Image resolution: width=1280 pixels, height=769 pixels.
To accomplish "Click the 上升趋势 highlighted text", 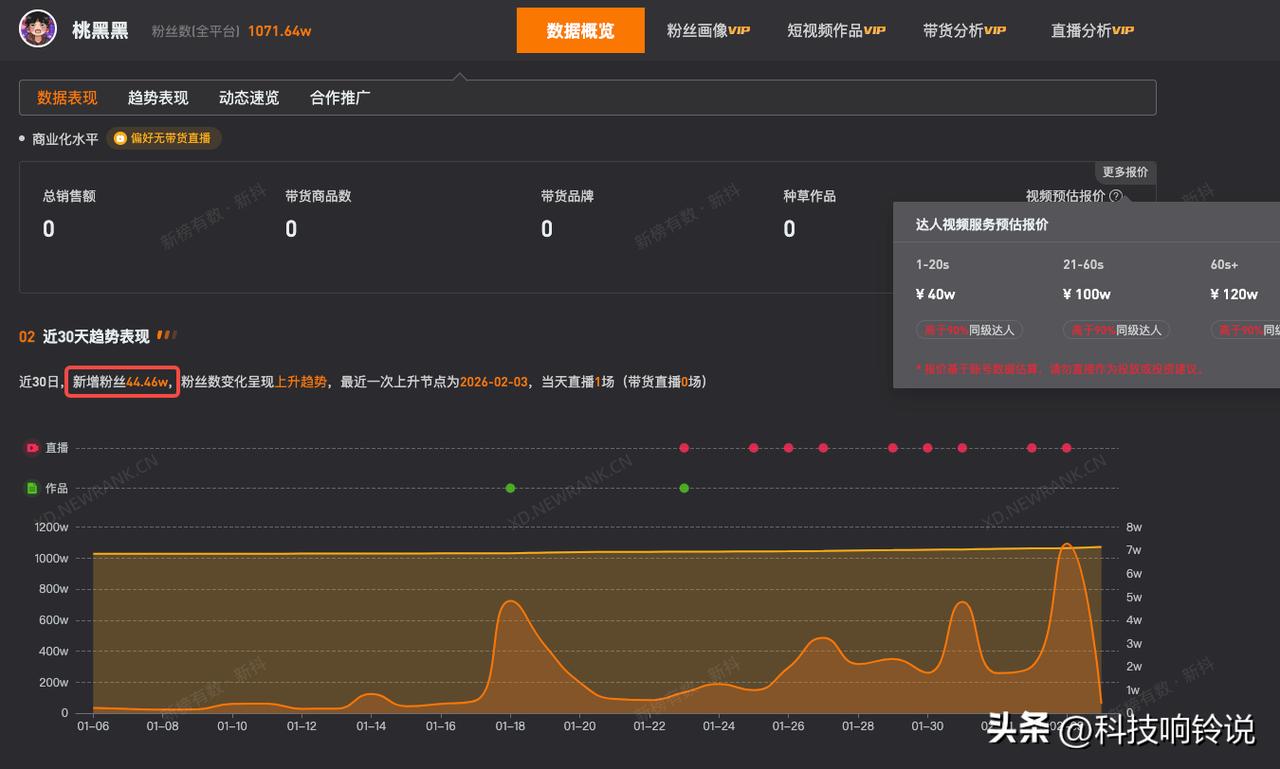I will tap(301, 381).
